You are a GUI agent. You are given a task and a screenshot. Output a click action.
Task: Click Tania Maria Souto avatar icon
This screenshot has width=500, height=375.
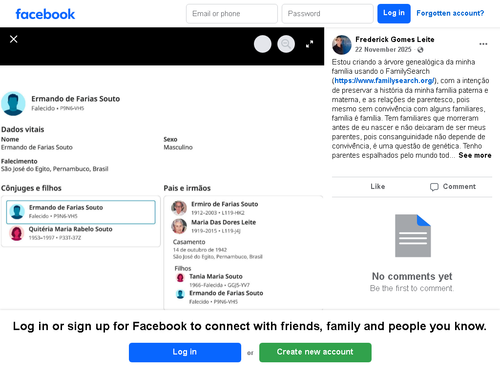[180, 278]
